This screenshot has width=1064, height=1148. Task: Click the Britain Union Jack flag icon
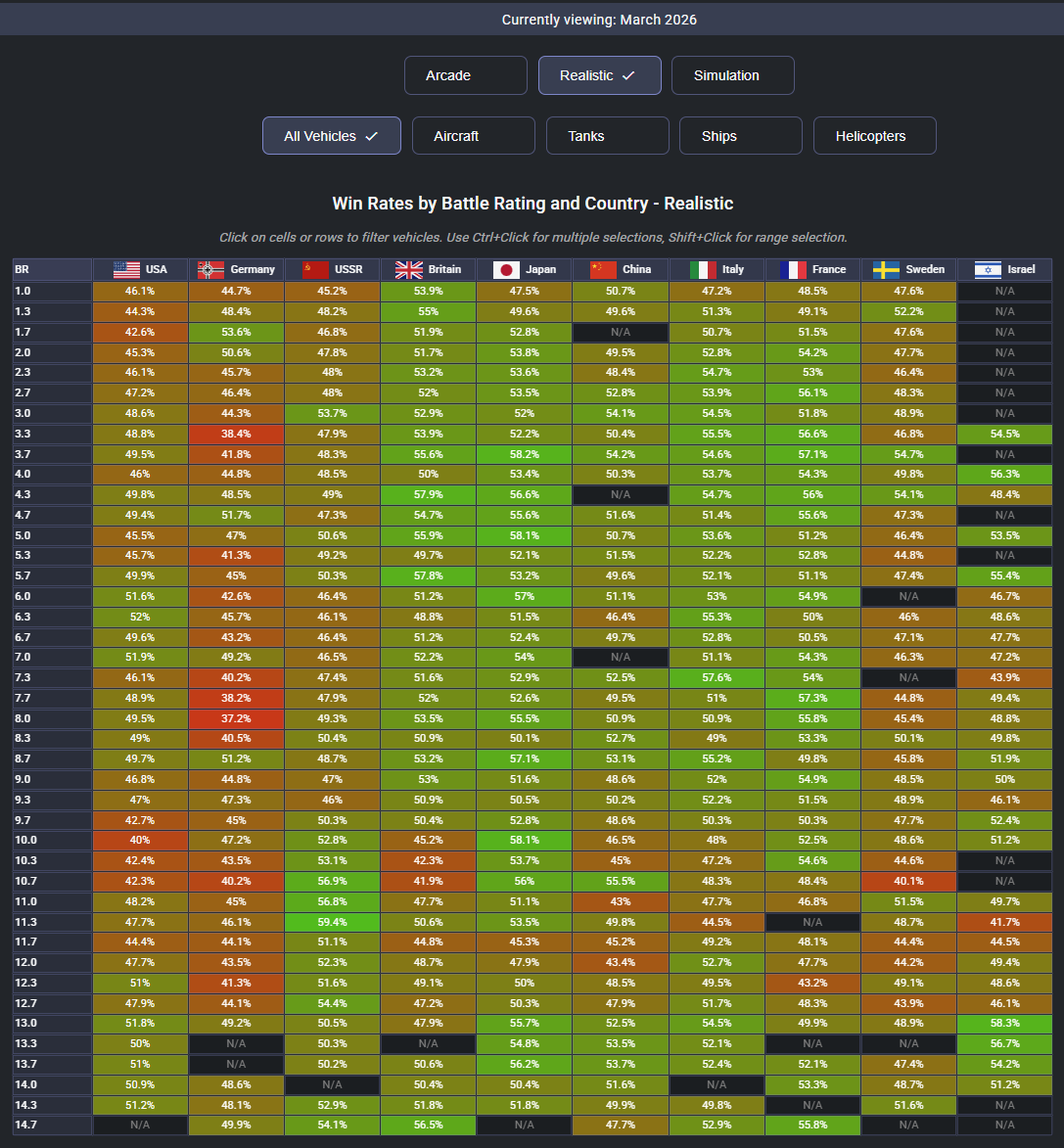click(x=408, y=269)
